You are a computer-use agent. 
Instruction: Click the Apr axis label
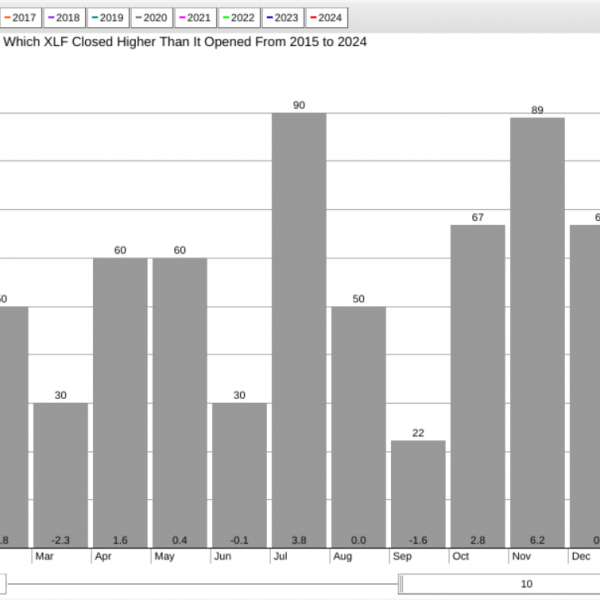click(103, 556)
